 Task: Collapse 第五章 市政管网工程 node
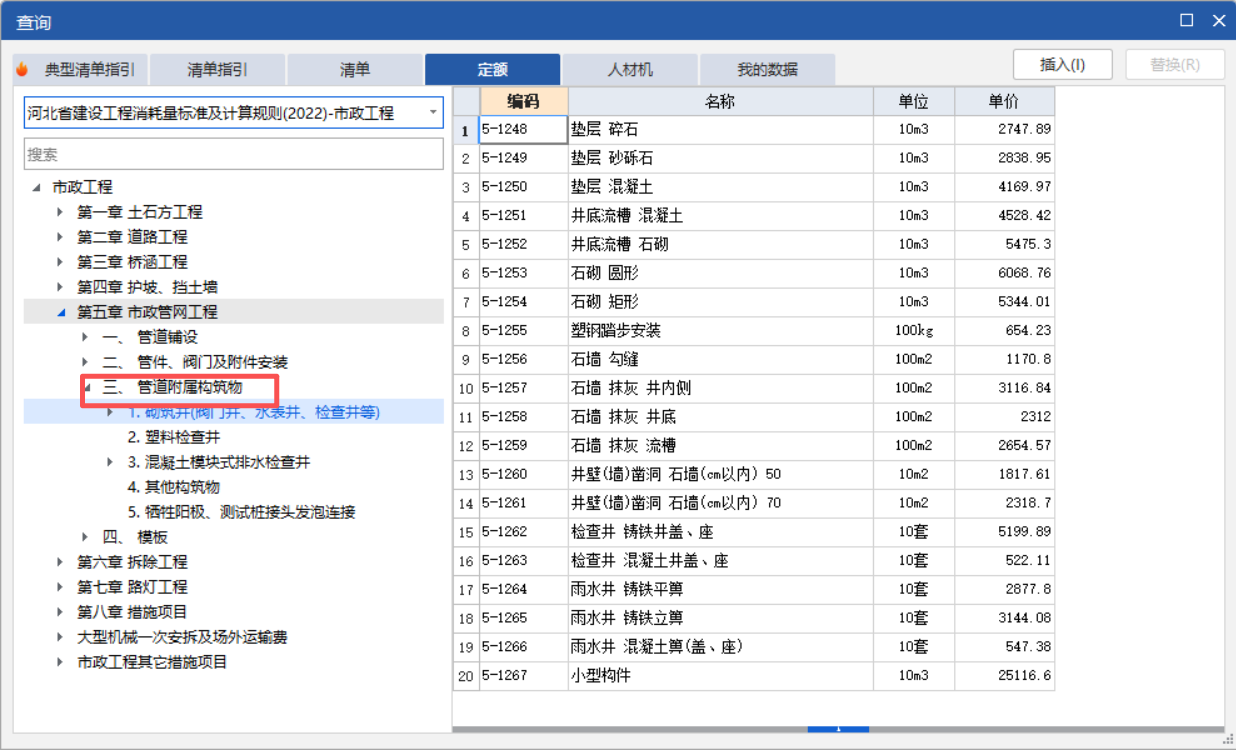(x=60, y=312)
